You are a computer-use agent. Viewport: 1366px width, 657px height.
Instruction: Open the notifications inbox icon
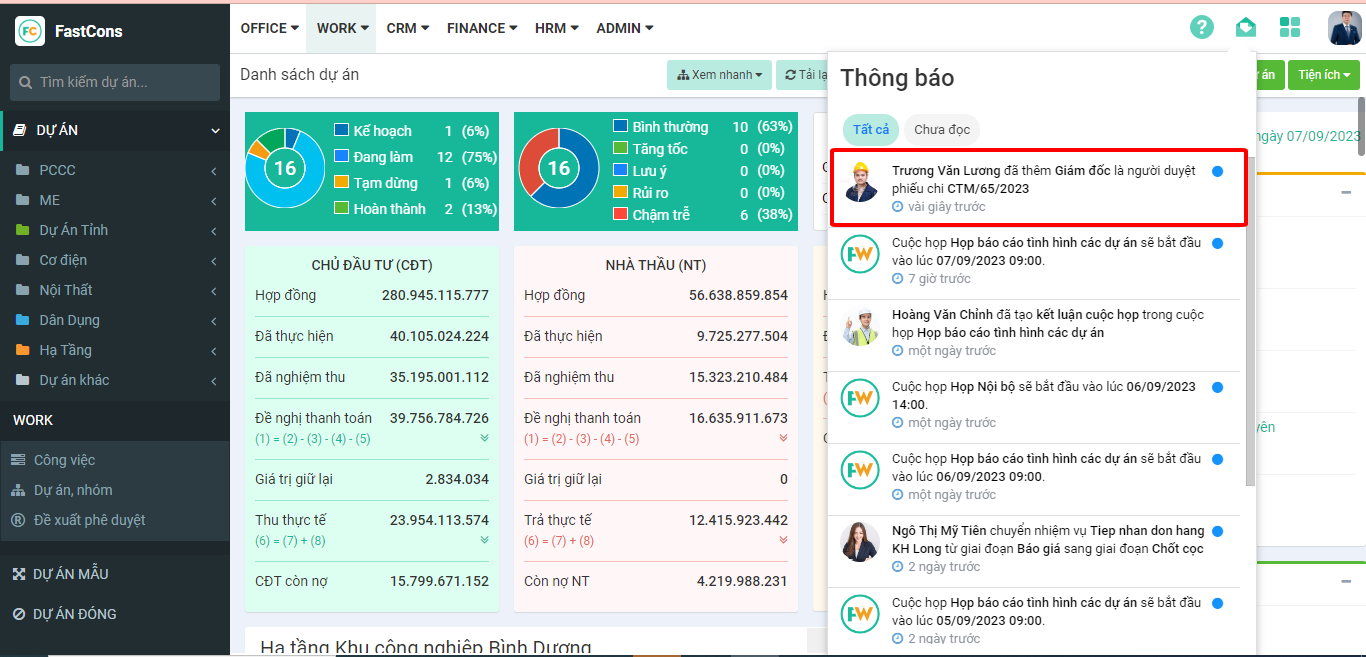pyautogui.click(x=1245, y=28)
